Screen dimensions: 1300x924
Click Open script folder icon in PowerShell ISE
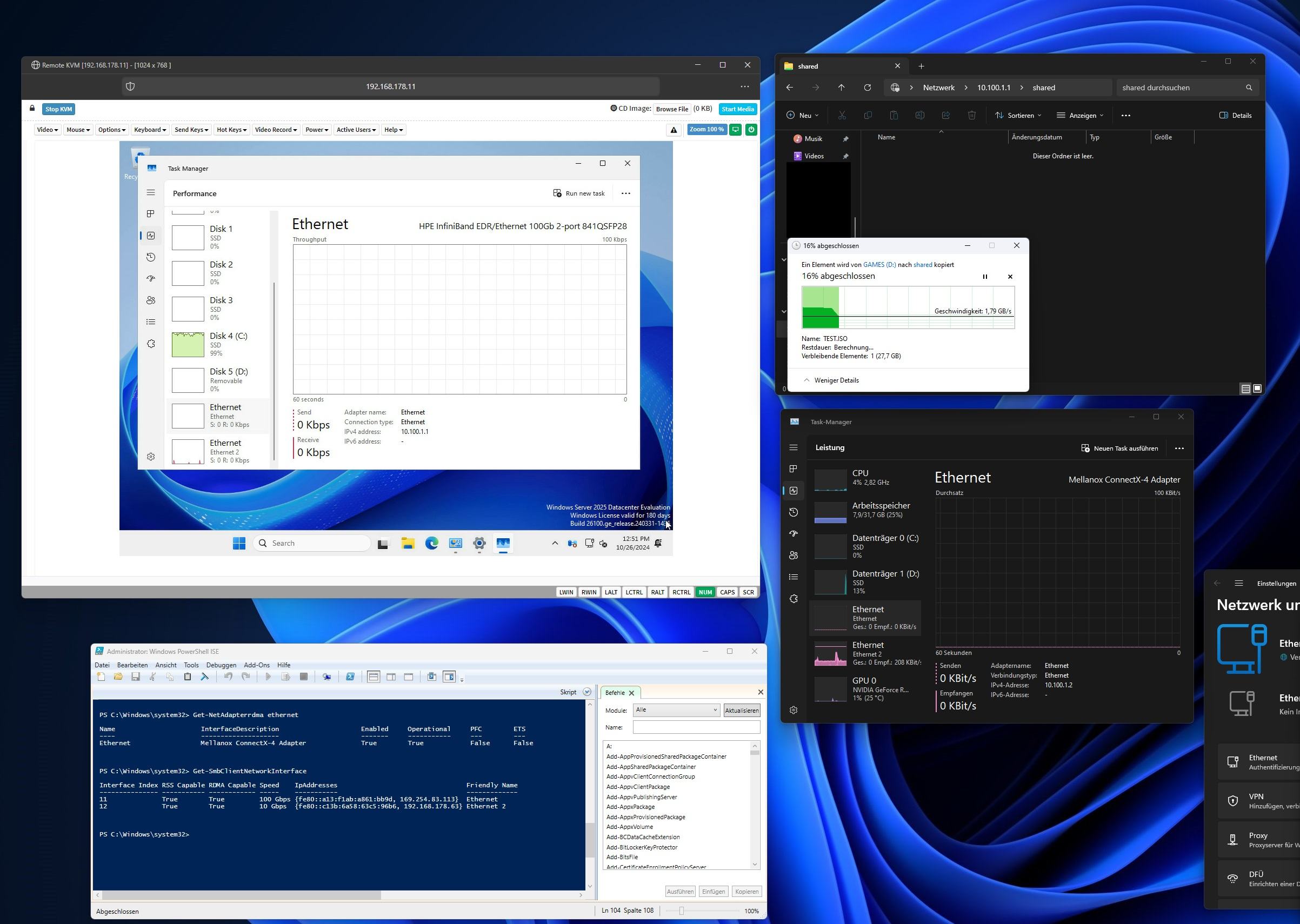click(x=118, y=677)
